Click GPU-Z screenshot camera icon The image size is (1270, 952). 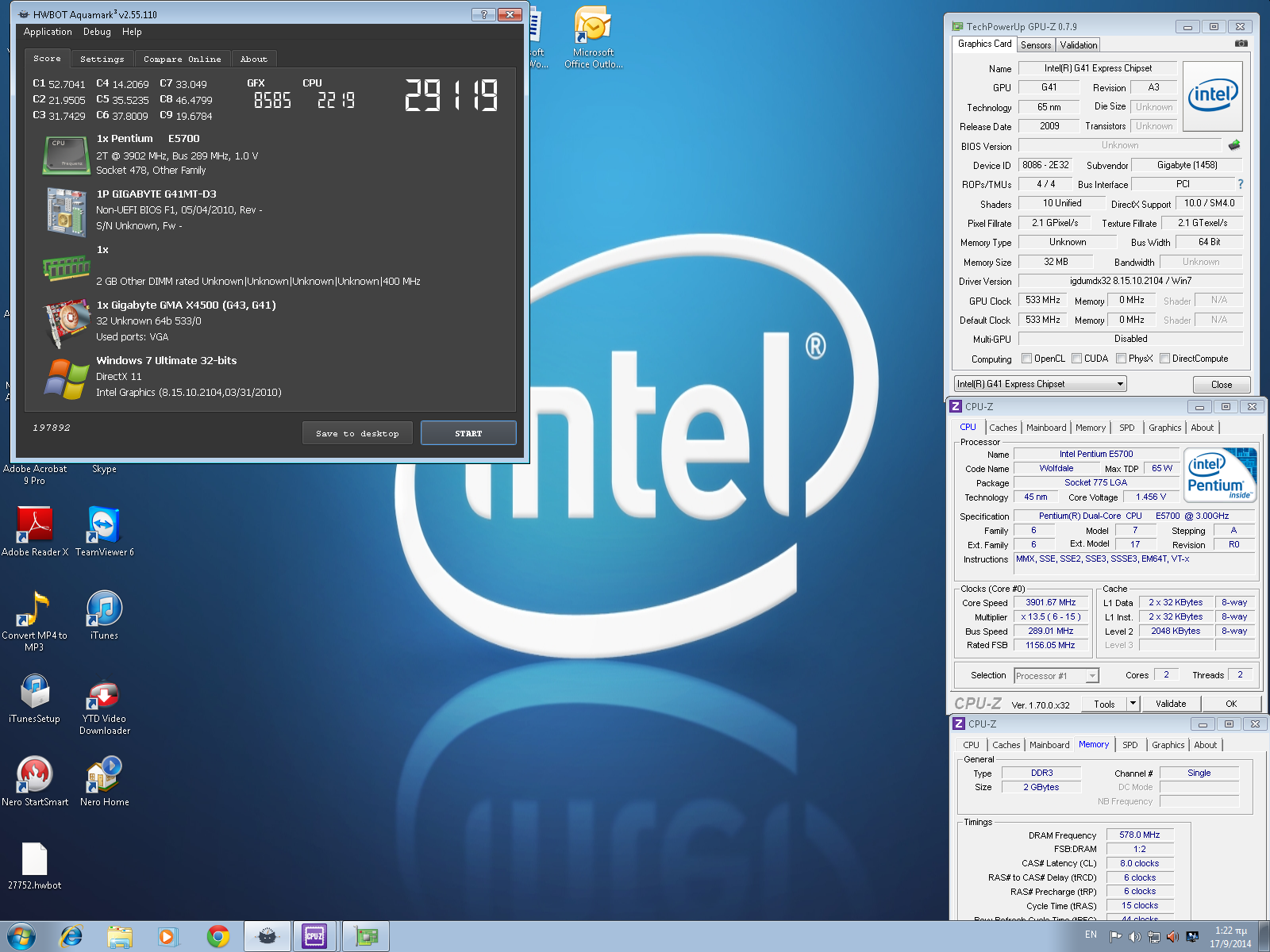[x=1241, y=44]
